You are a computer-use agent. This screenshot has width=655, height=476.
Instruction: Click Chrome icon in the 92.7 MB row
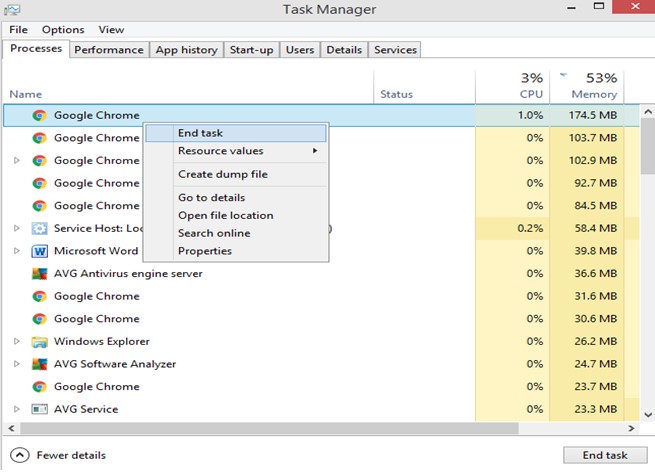click(39, 183)
